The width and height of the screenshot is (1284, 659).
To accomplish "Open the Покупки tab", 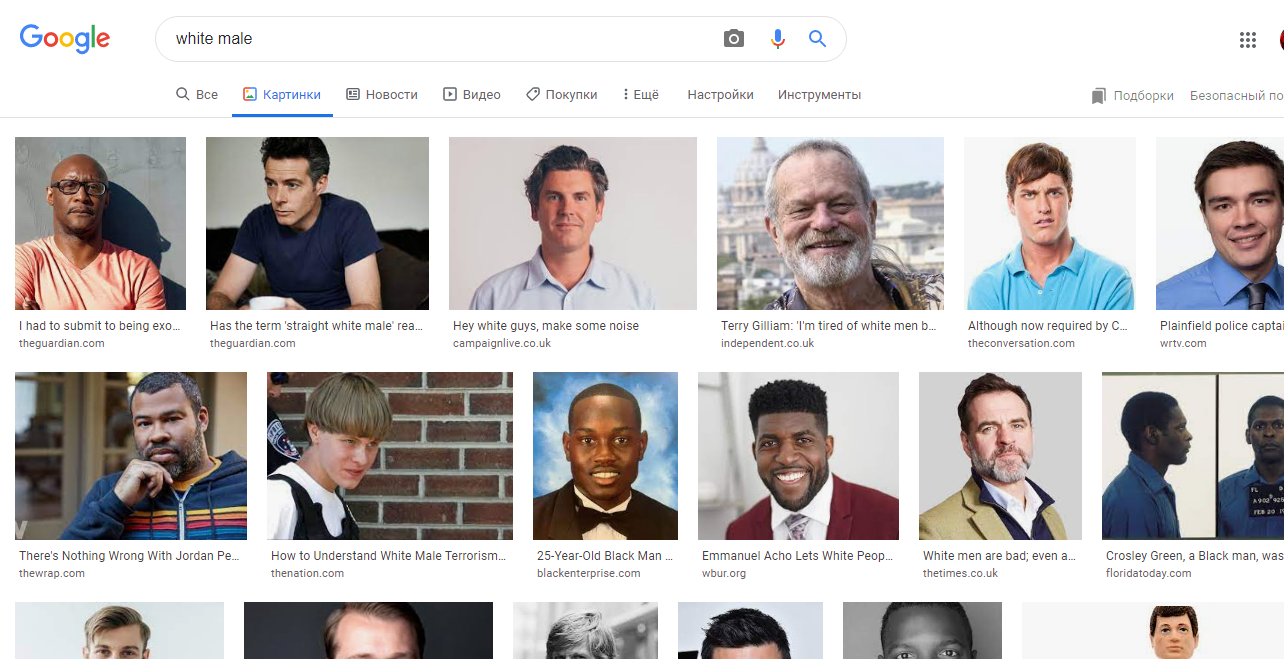I will click(x=562, y=94).
